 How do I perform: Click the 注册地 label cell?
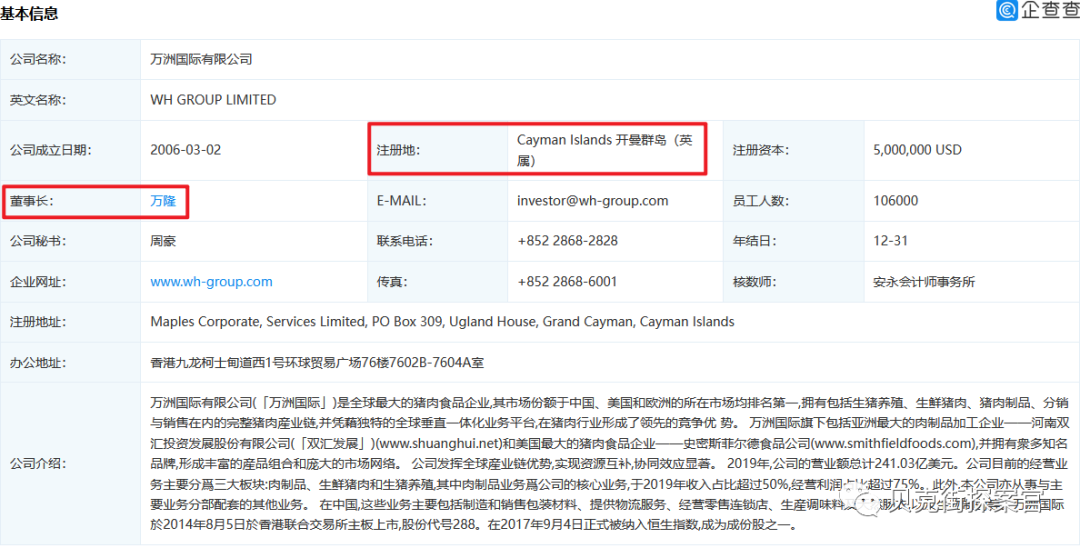coord(437,150)
